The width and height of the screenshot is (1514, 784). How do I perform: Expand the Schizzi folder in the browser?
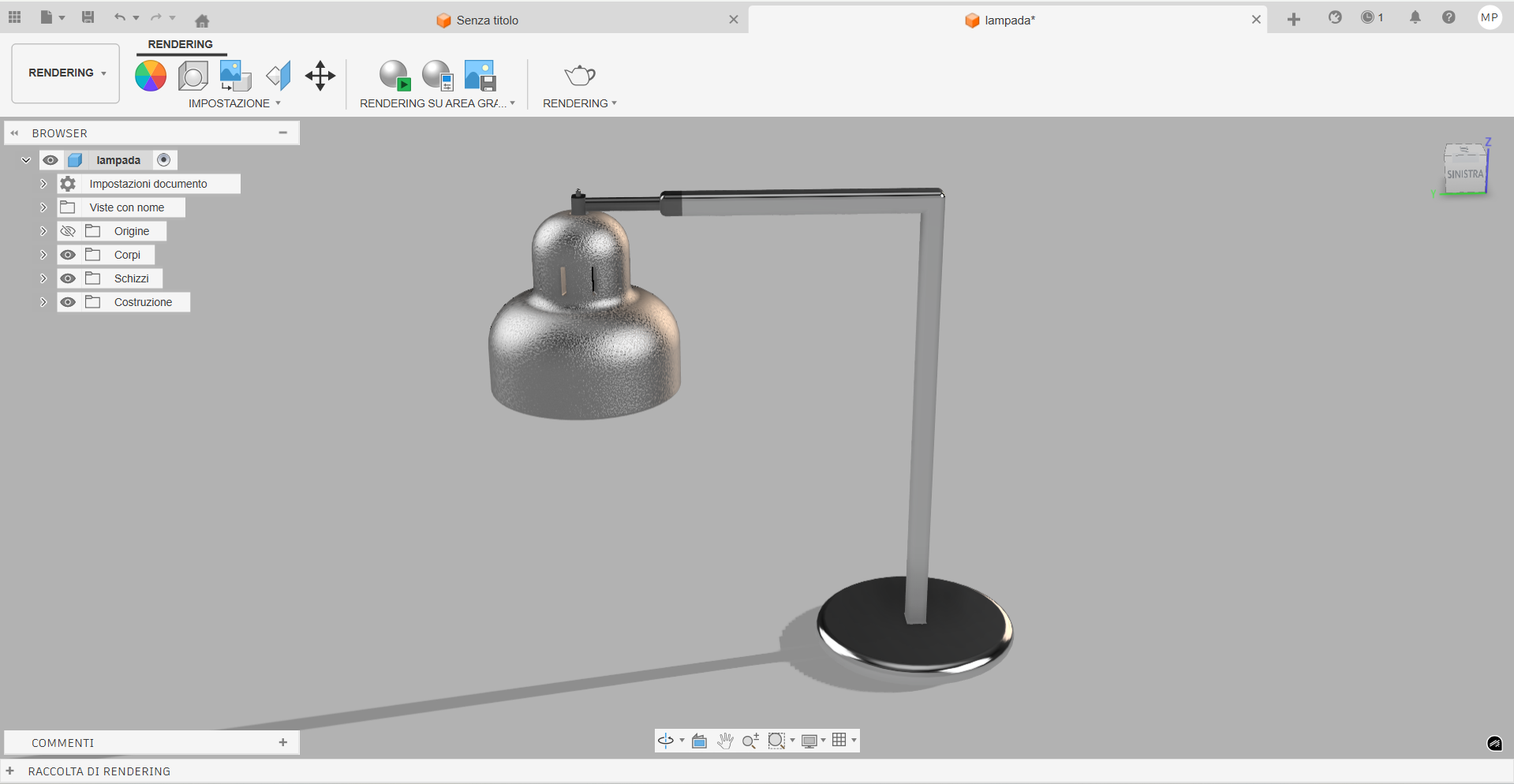coord(43,278)
